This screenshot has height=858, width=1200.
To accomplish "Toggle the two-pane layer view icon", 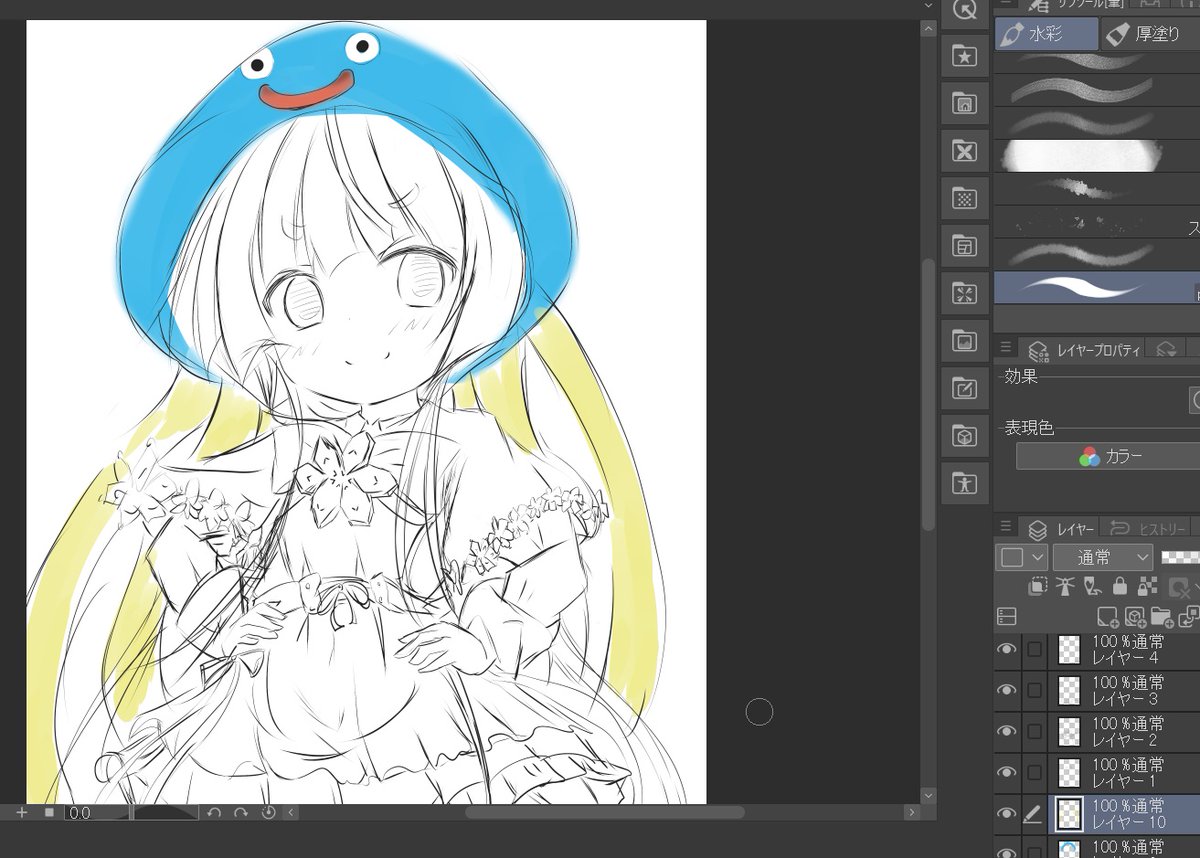I will tap(1007, 616).
